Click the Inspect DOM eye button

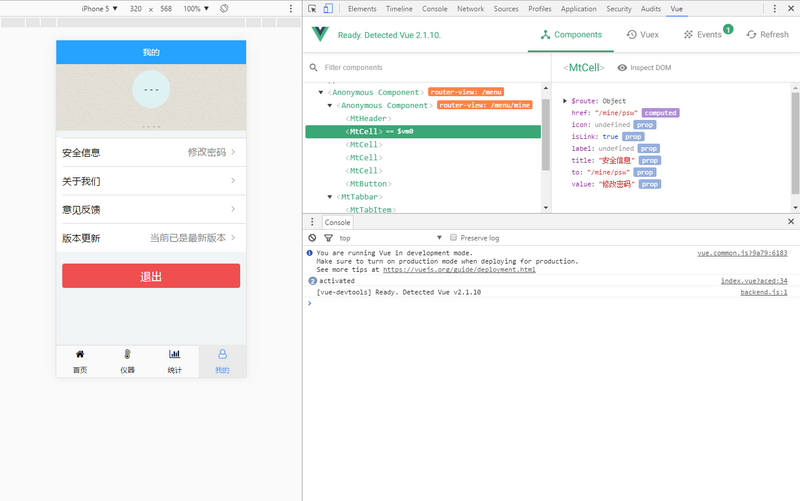pyautogui.click(x=644, y=67)
